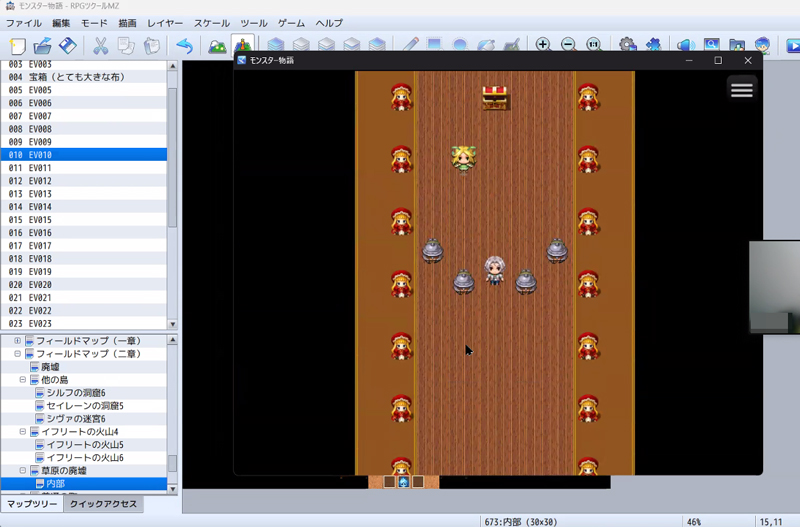800x527 pixels.
Task: Open the モード menu
Action: click(94, 23)
